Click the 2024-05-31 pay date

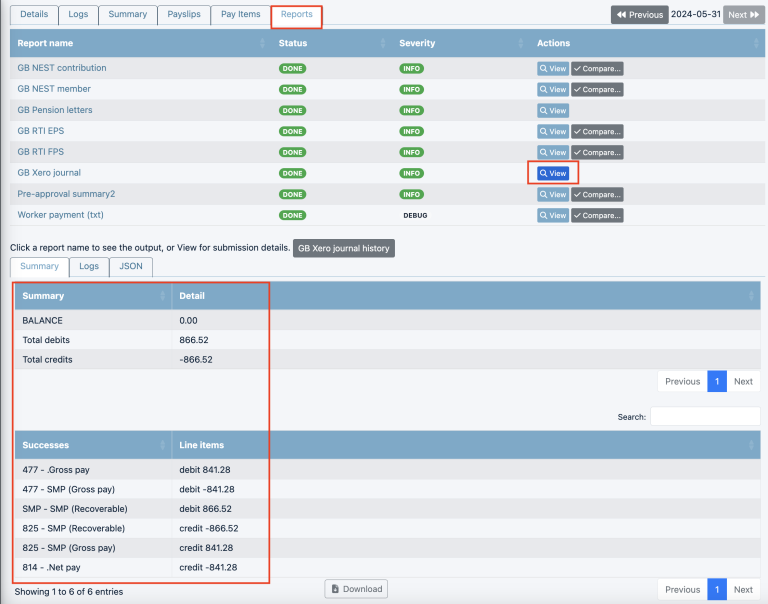(696, 14)
